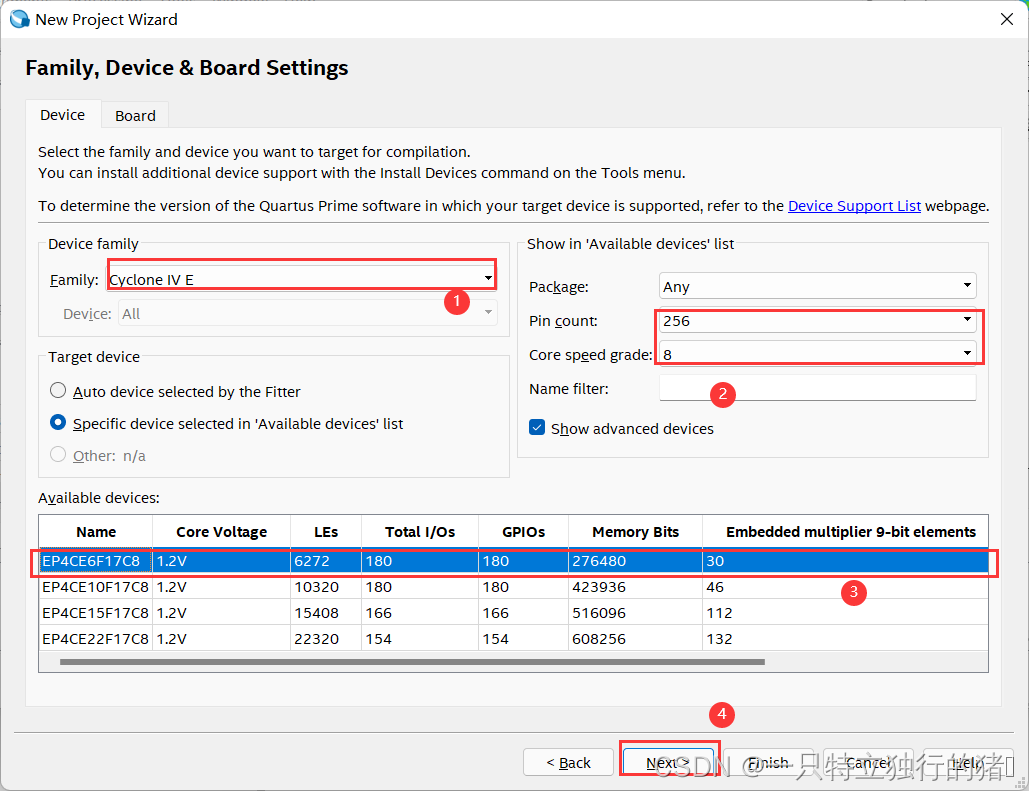The height and width of the screenshot is (791, 1029).
Task: Expand the Pin count dropdown
Action: pyautogui.click(x=817, y=321)
